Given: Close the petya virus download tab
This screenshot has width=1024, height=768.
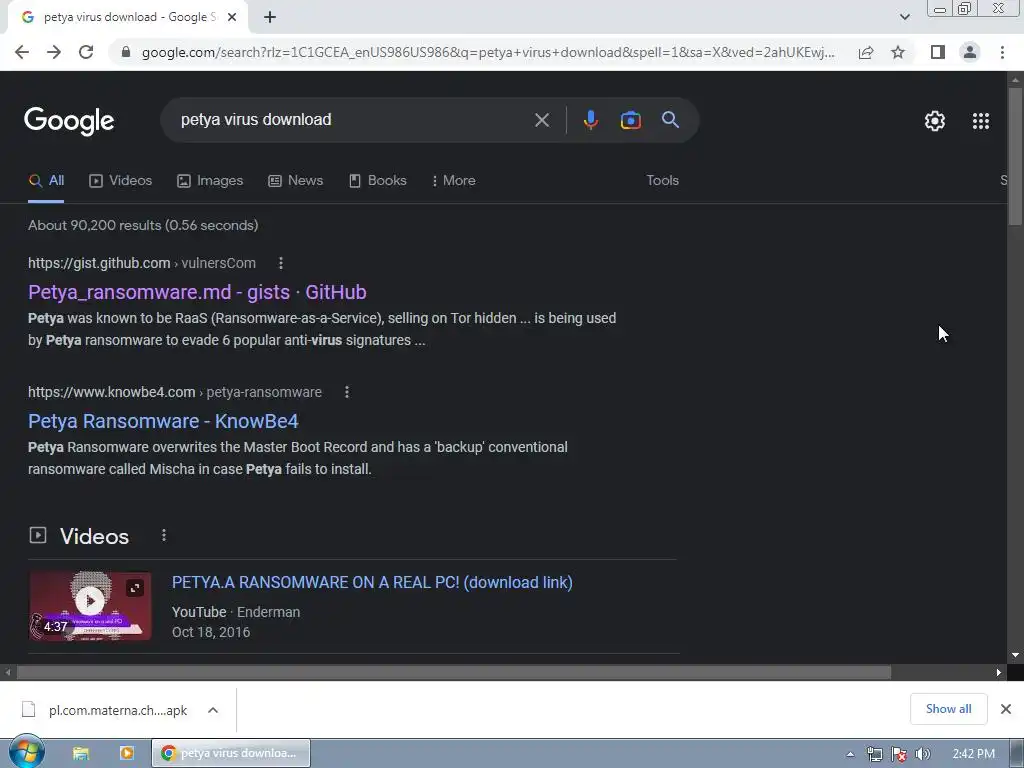Looking at the screenshot, I should click(232, 17).
